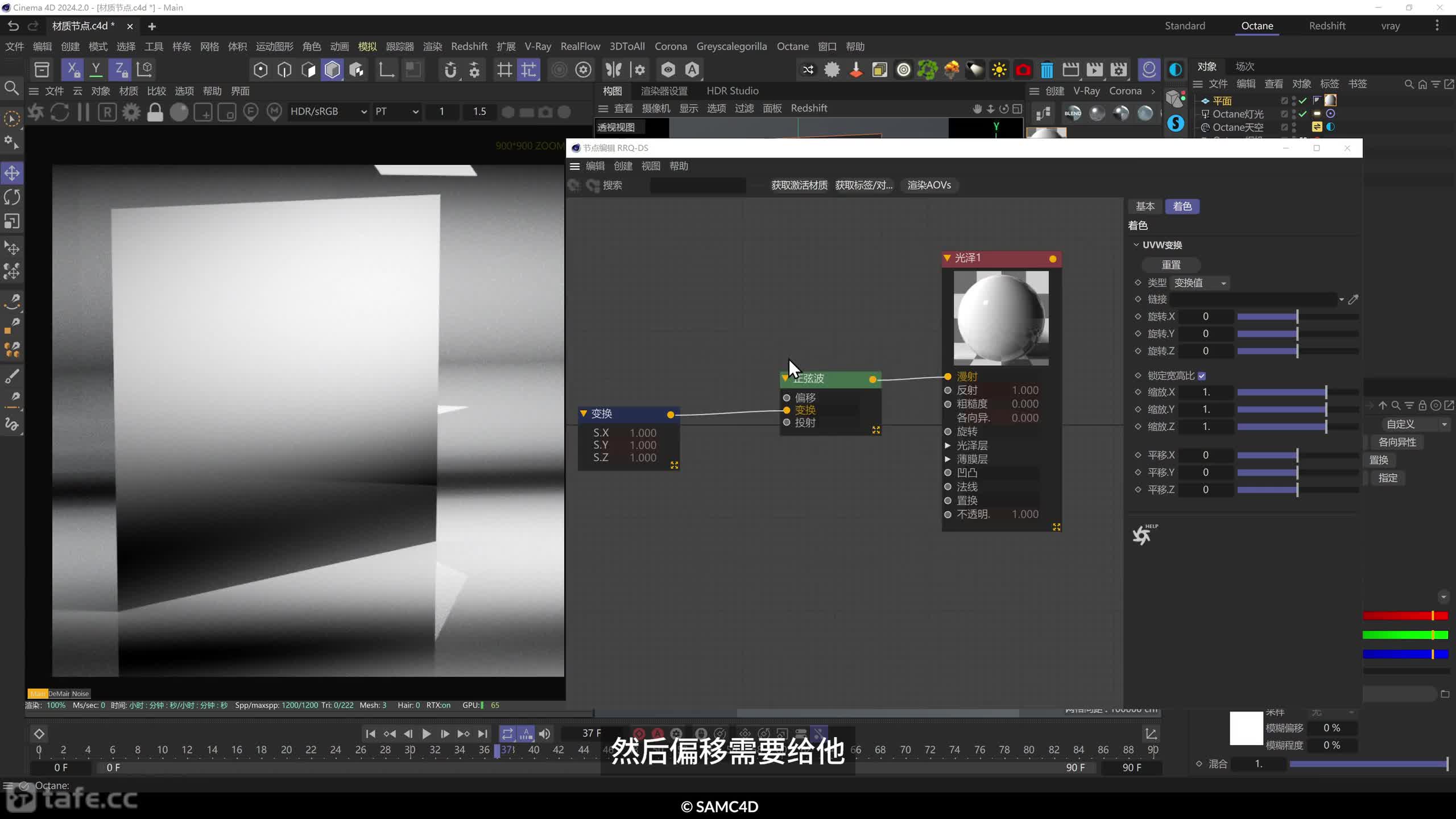The image size is (1456, 819).
Task: Click the sun light icon in top toolbar
Action: tap(999, 70)
